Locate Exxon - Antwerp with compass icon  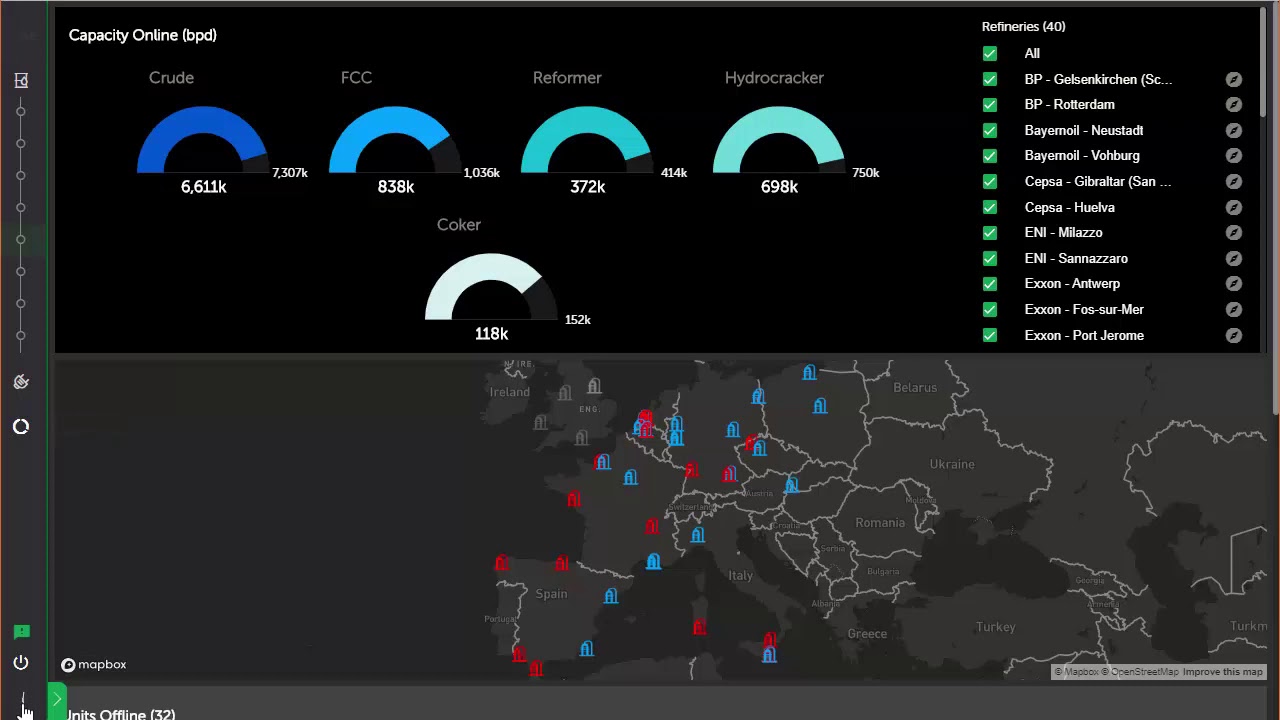click(1234, 283)
